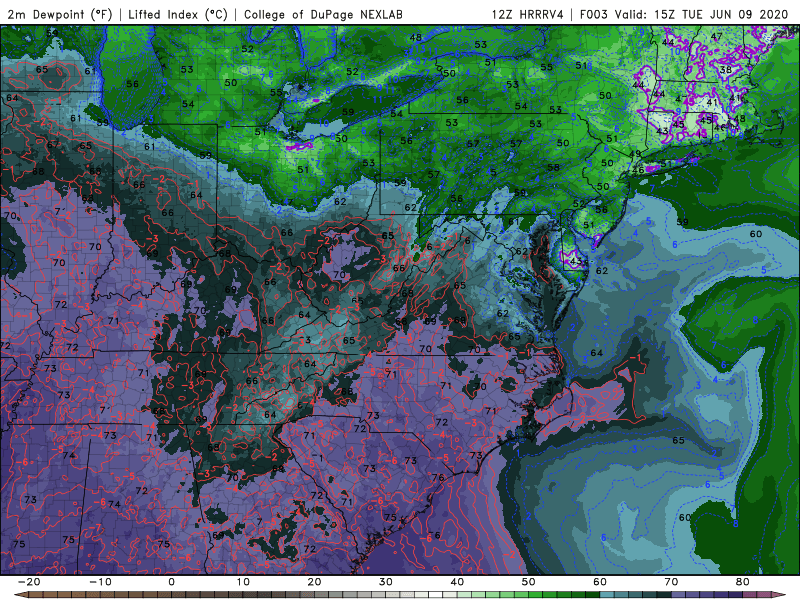800x600 pixels.
Task: Click the "12Z HRRRV4" model run label
Action: click(528, 15)
